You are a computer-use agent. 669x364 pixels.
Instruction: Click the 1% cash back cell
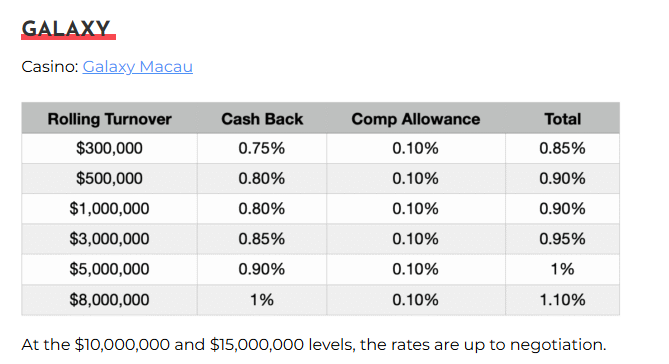[262, 300]
